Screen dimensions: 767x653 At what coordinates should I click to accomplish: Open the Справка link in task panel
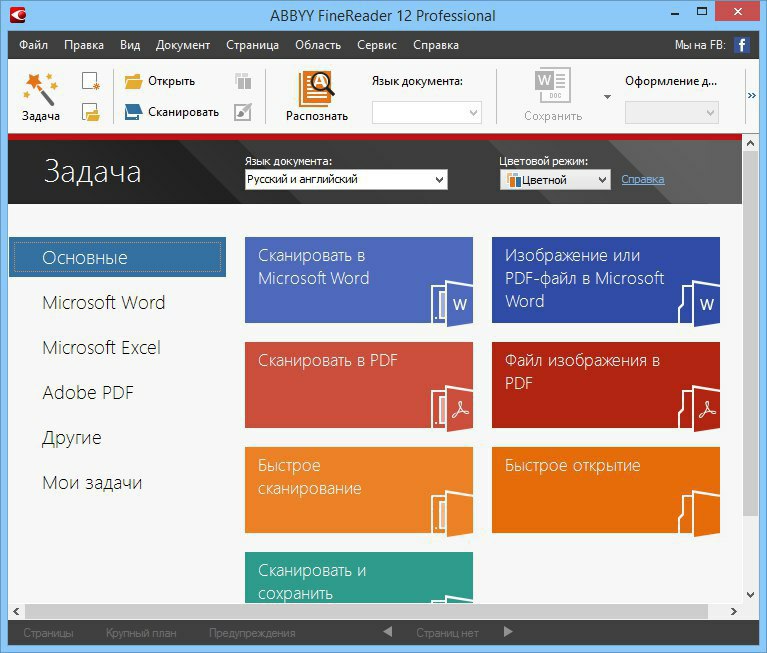click(x=643, y=180)
